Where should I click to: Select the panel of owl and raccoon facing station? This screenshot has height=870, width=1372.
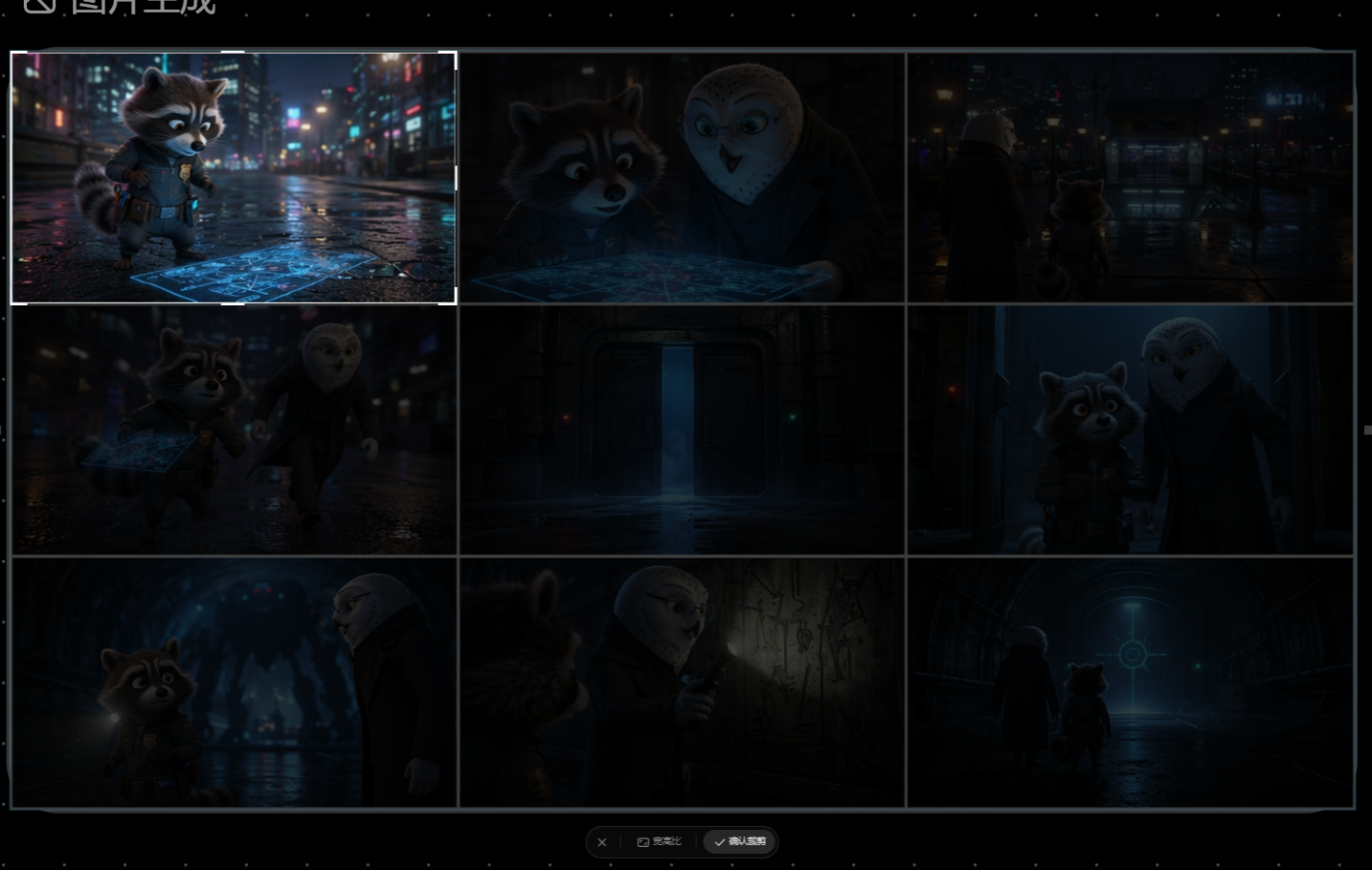click(x=1131, y=178)
